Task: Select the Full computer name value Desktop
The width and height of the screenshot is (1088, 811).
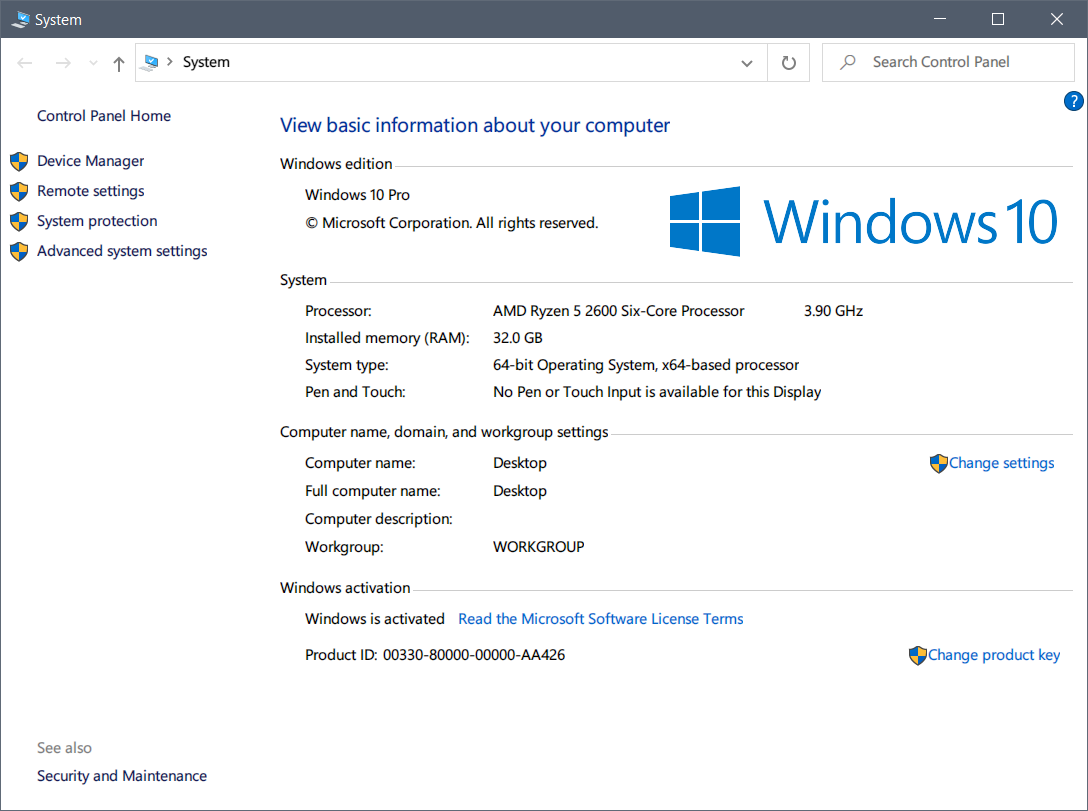Action: coord(520,490)
